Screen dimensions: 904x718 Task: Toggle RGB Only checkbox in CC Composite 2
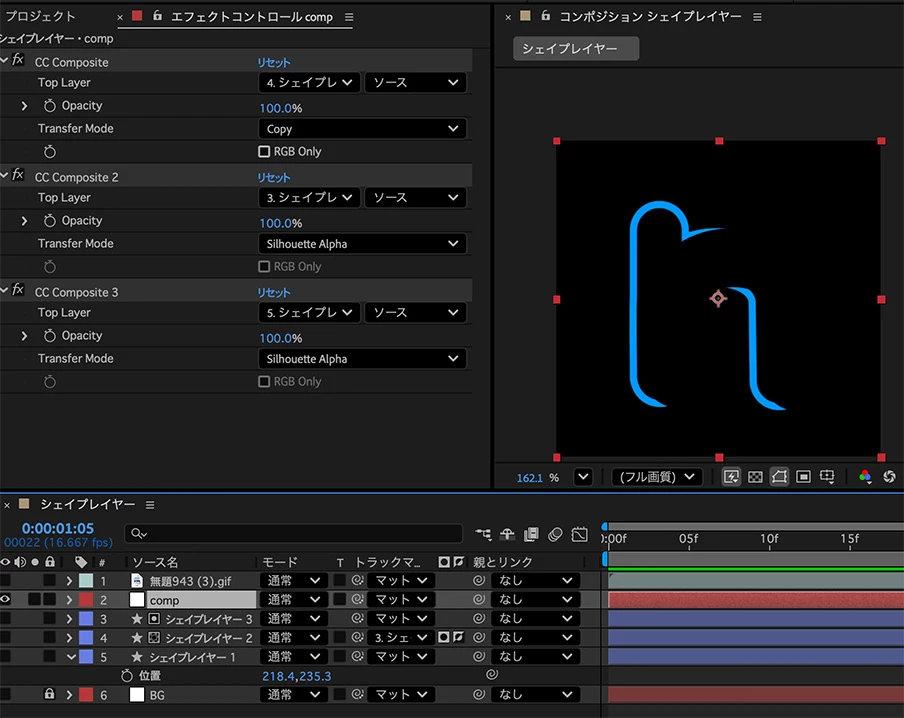[264, 266]
